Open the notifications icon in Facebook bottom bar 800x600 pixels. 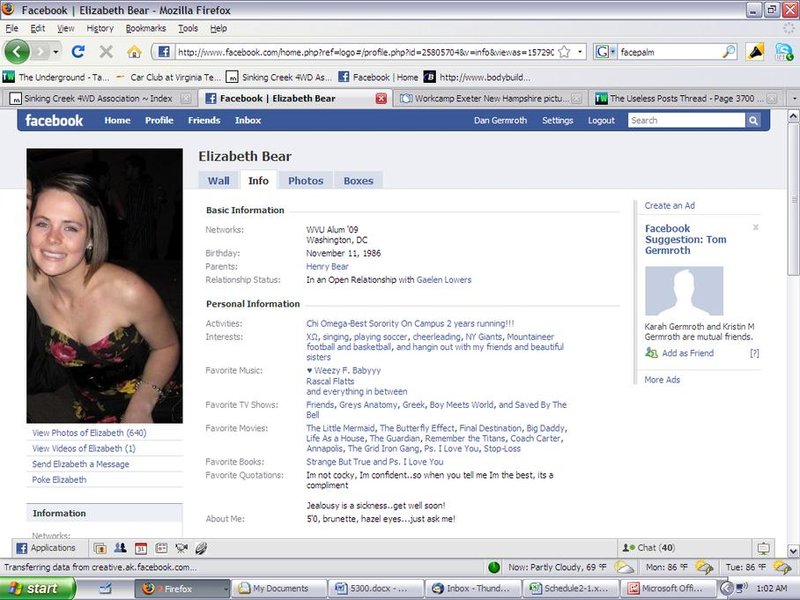tap(763, 548)
